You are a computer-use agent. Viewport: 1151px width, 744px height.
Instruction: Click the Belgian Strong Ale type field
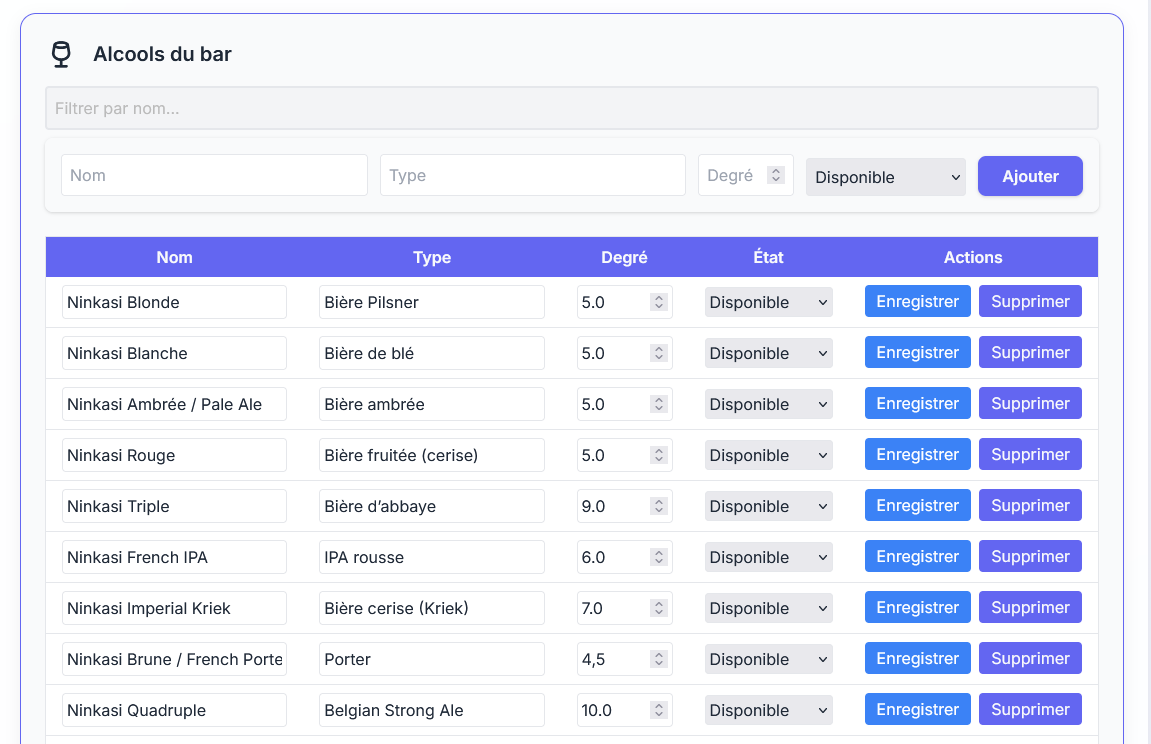pyautogui.click(x=431, y=710)
